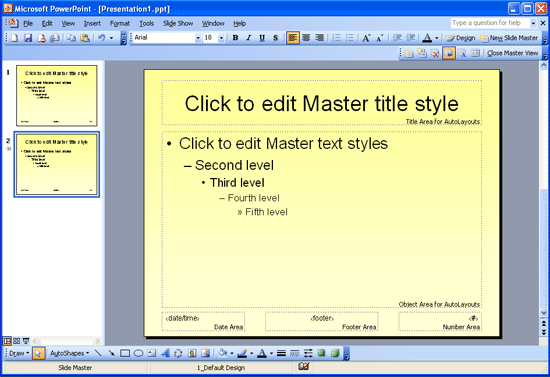550x377 pixels.
Task: Insert a diagram or organization chart
Action: [x=178, y=353]
